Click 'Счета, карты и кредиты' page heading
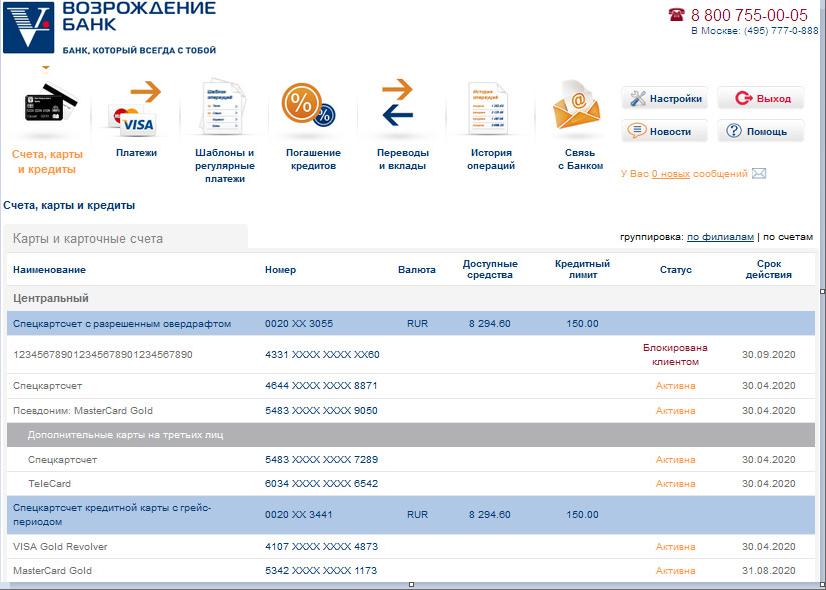 tap(69, 205)
